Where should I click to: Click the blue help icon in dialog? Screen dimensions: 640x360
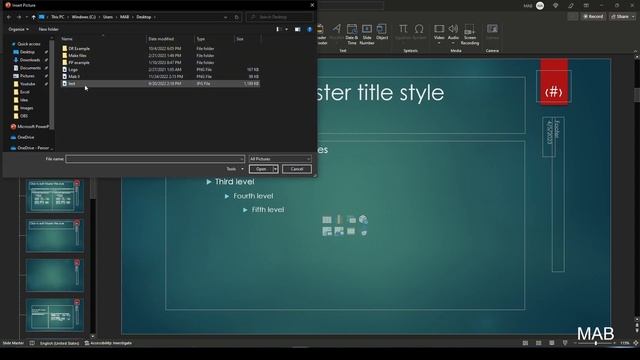[x=309, y=29]
